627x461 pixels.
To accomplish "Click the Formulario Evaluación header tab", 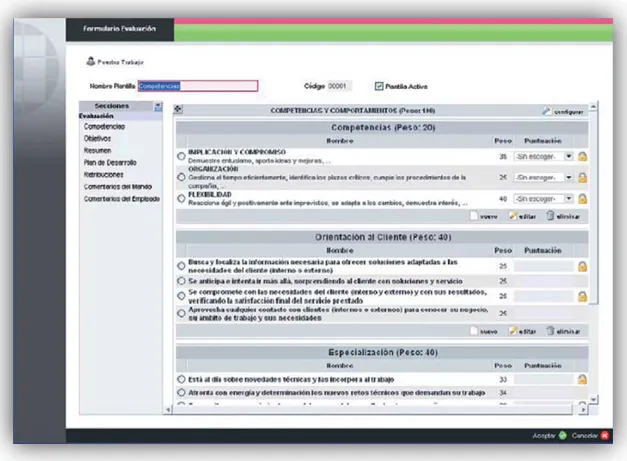I will [x=120, y=29].
